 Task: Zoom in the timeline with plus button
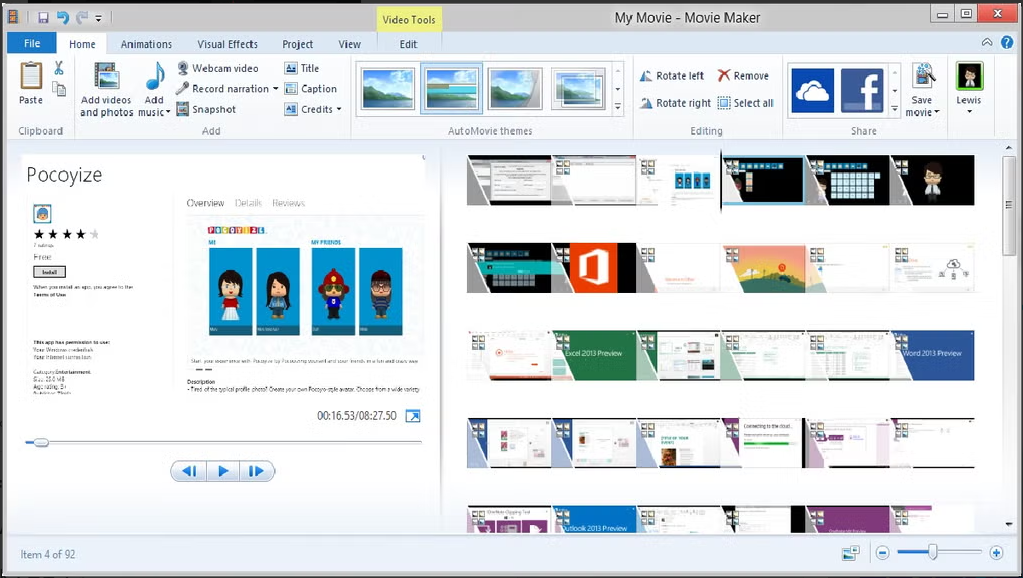click(996, 553)
